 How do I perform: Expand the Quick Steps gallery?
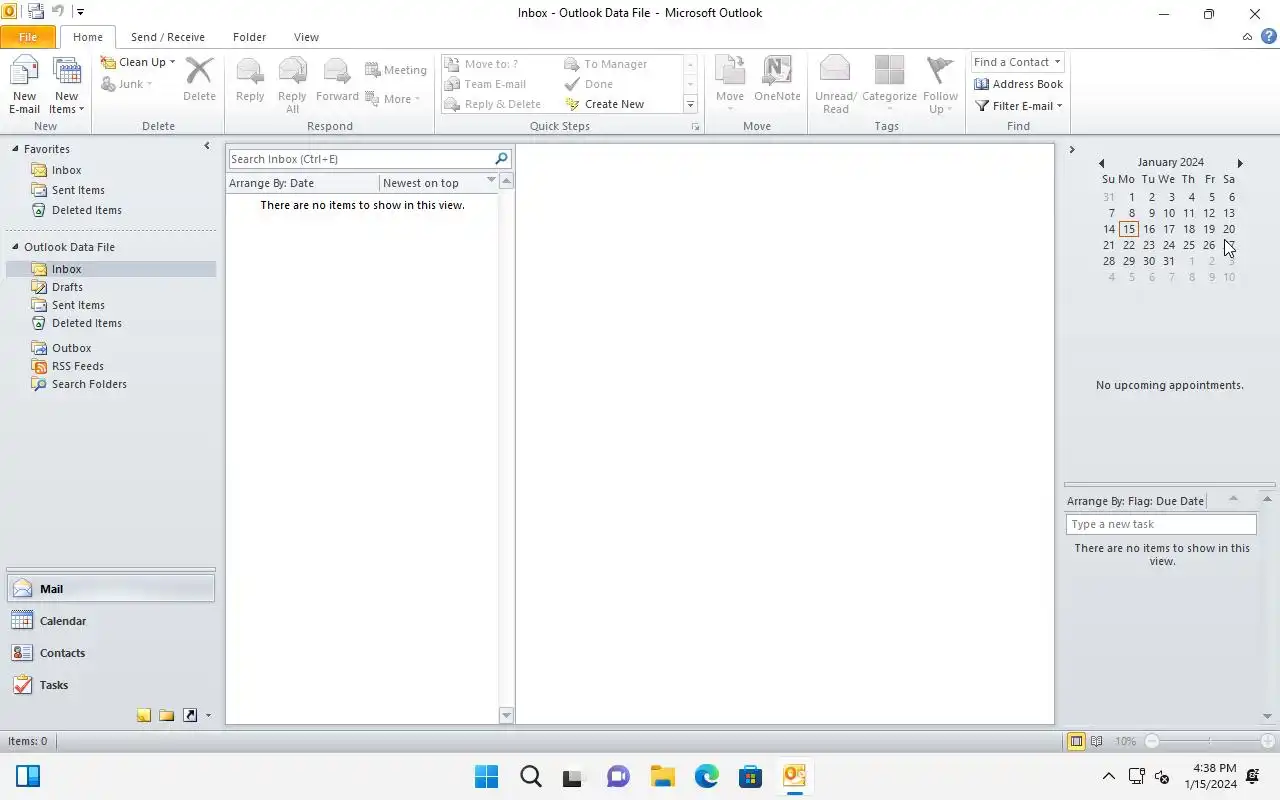point(690,105)
